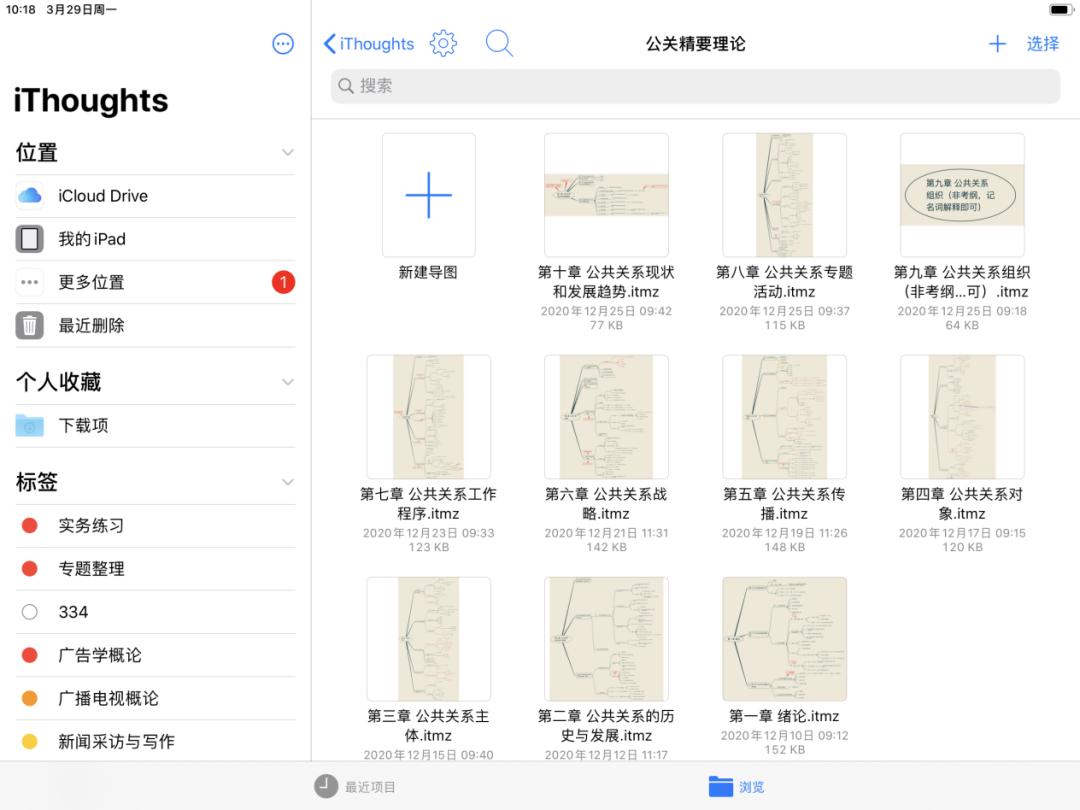This screenshot has height=810, width=1080.
Task: Tap the search magnifier icon in the toolbar
Action: coord(499,44)
